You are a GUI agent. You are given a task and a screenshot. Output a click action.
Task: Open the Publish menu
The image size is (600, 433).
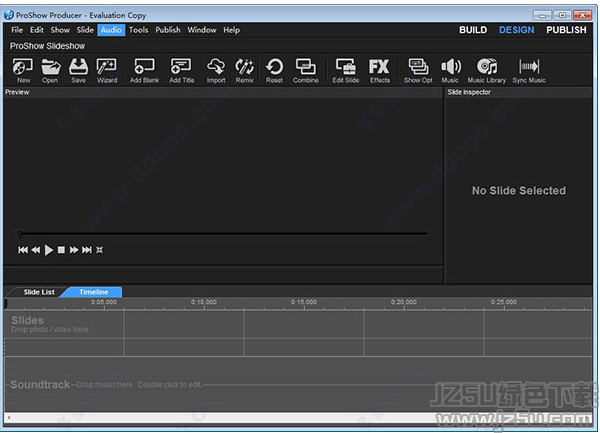(x=168, y=30)
